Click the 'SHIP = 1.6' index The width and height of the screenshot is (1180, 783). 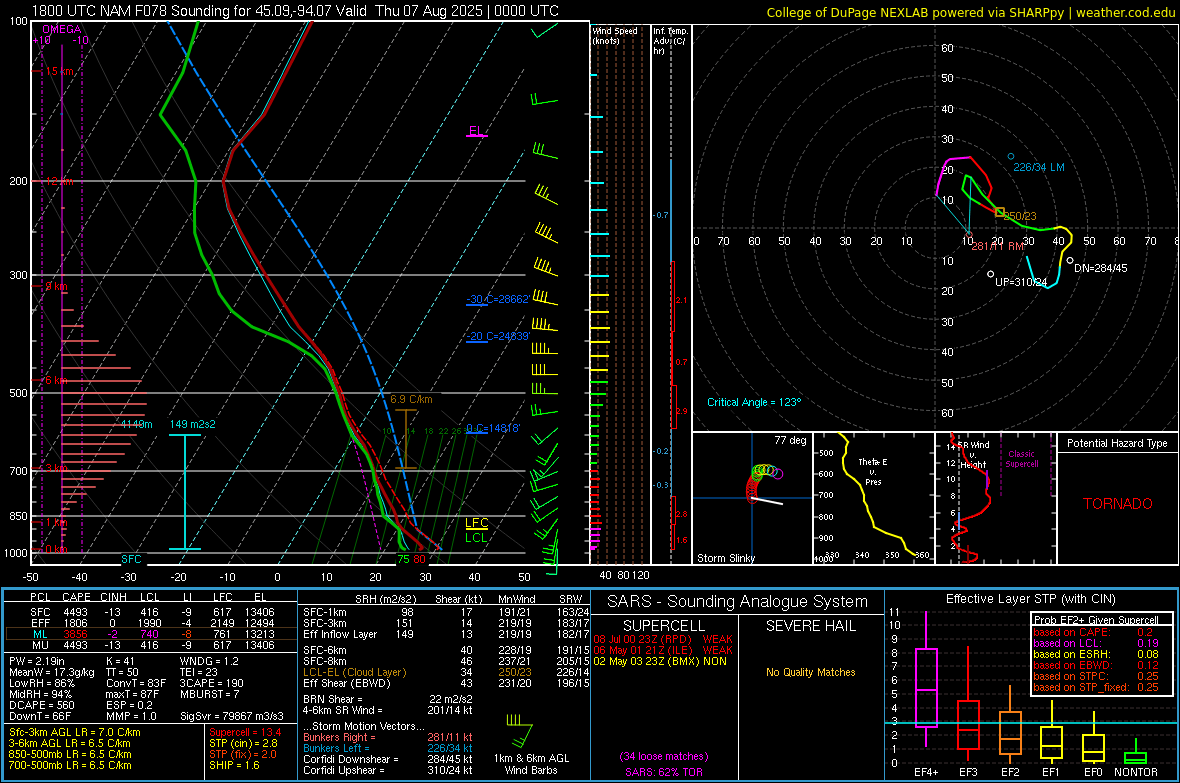pos(234,765)
